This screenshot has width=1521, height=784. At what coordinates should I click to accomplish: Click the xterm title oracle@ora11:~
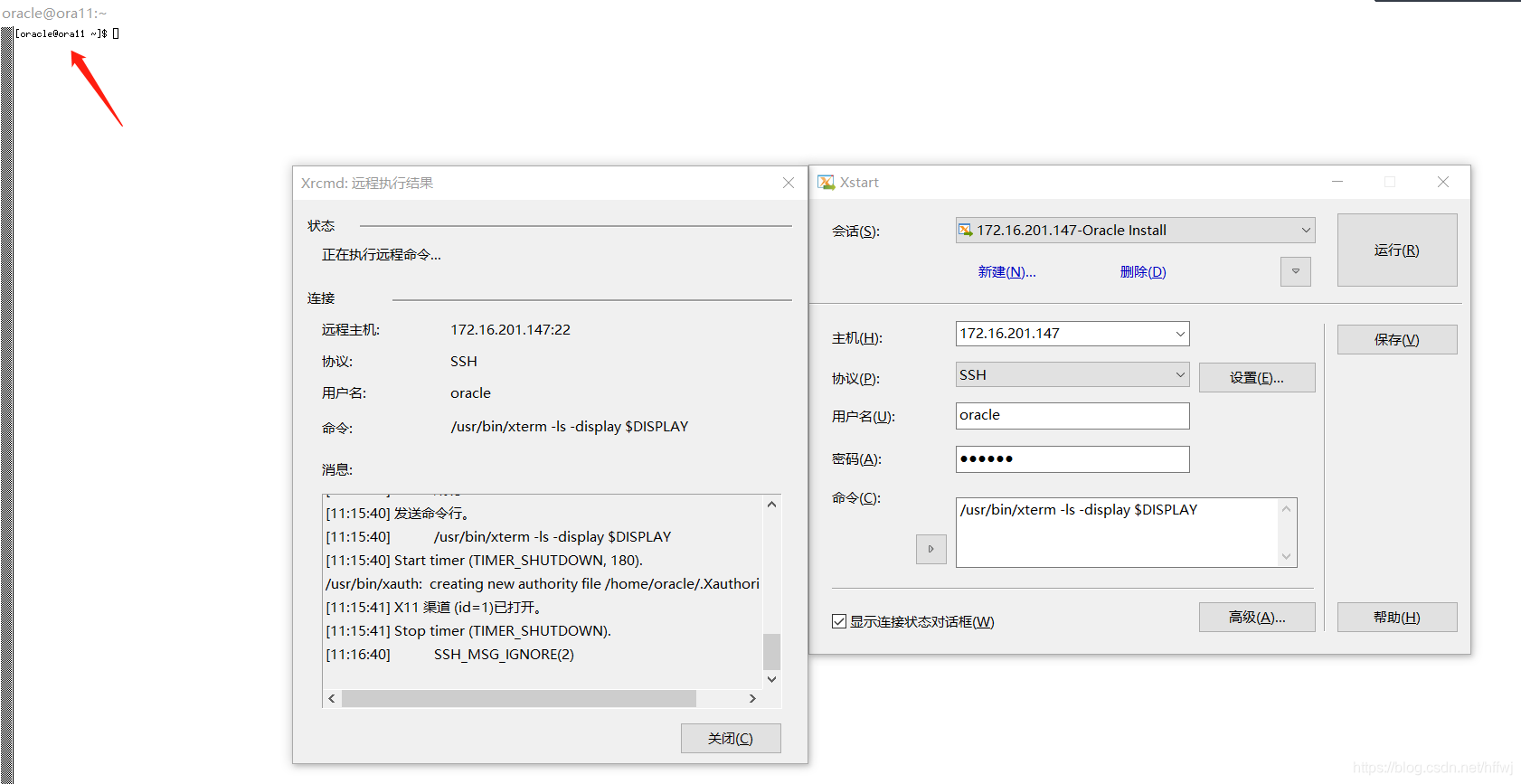tap(54, 13)
